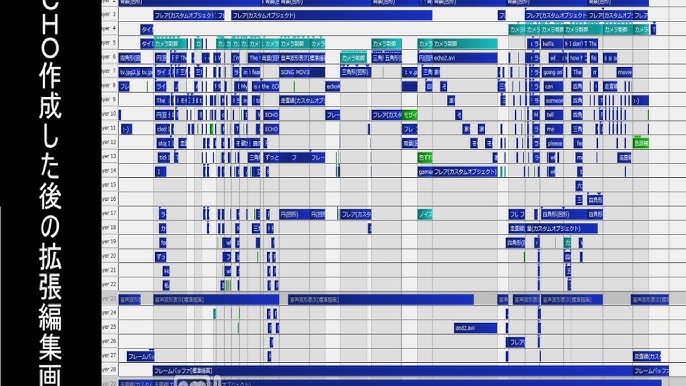Viewport: 686px width, 386px height.
Task: Select the 'please' text clip on Layer 12
Action: click(554, 143)
